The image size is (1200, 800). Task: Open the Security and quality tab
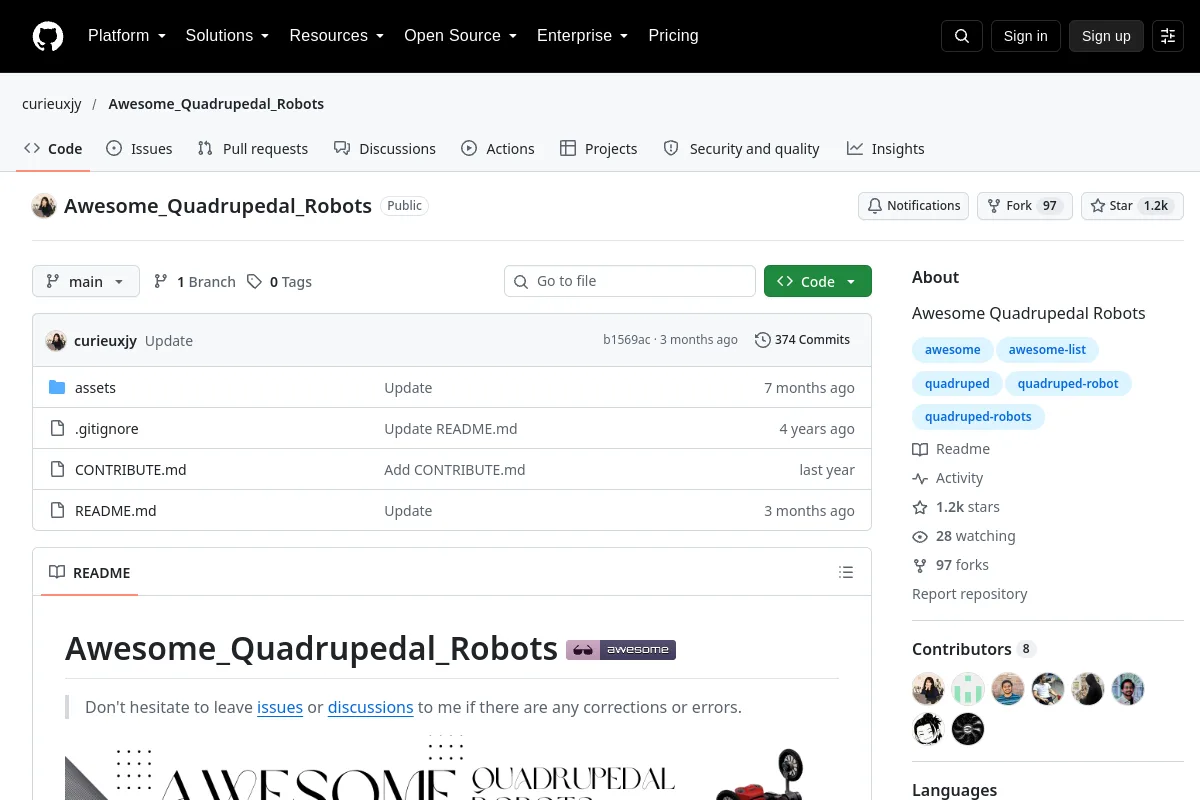742,149
